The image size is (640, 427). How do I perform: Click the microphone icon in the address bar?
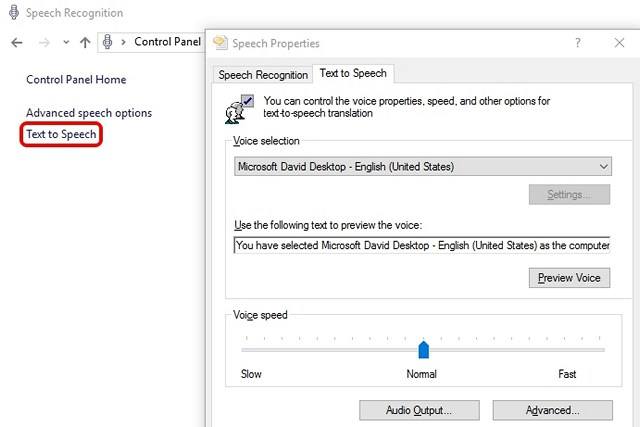tap(107, 42)
